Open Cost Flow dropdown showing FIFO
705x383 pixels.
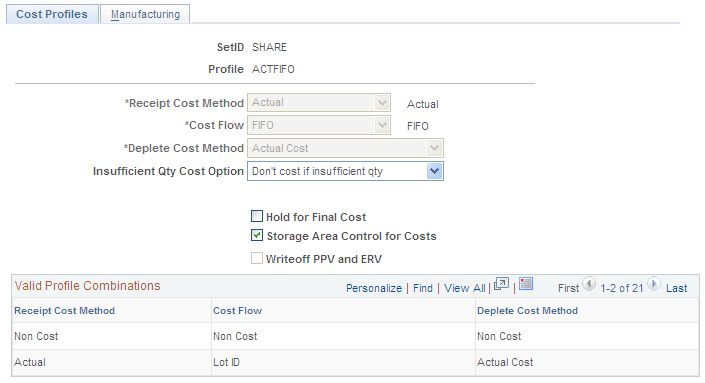[x=319, y=125]
